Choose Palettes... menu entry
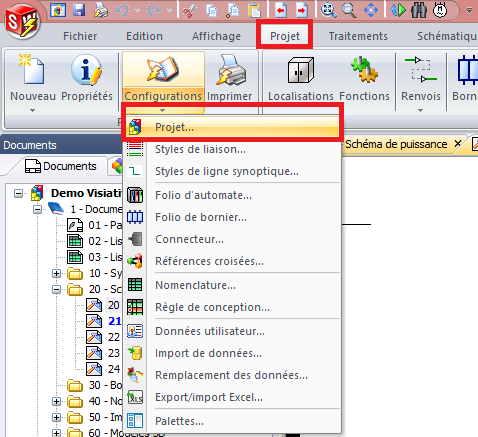The height and width of the screenshot is (437, 478). click(232, 421)
